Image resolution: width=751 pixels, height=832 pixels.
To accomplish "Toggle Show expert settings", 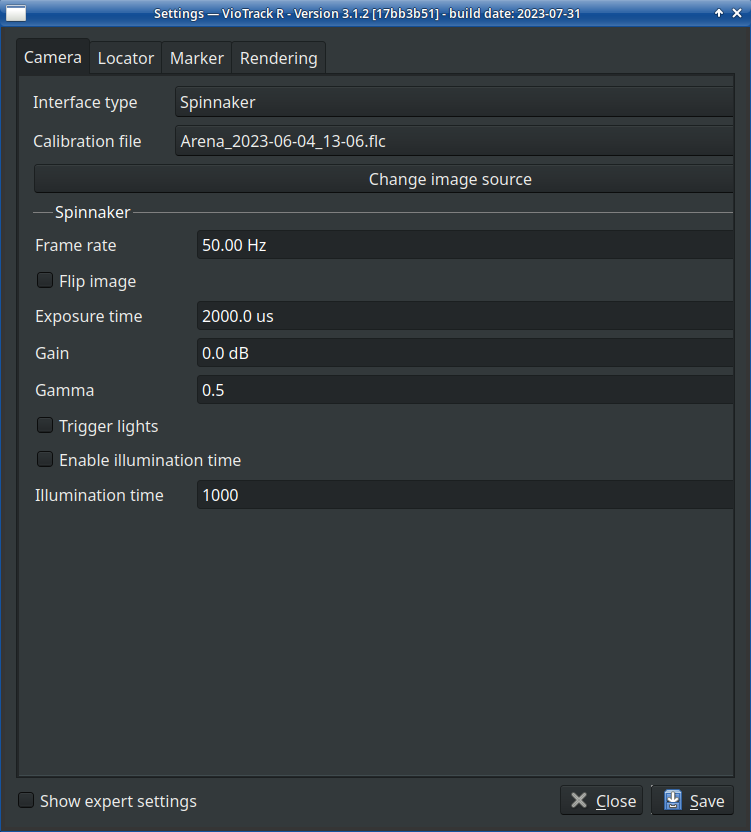I will coord(25,800).
